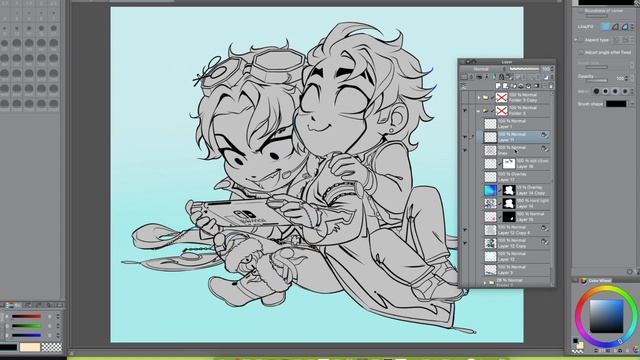Viewport: 640px width, 360px height.
Task: Collapse the Folder 3 layer folder
Action: (478, 111)
